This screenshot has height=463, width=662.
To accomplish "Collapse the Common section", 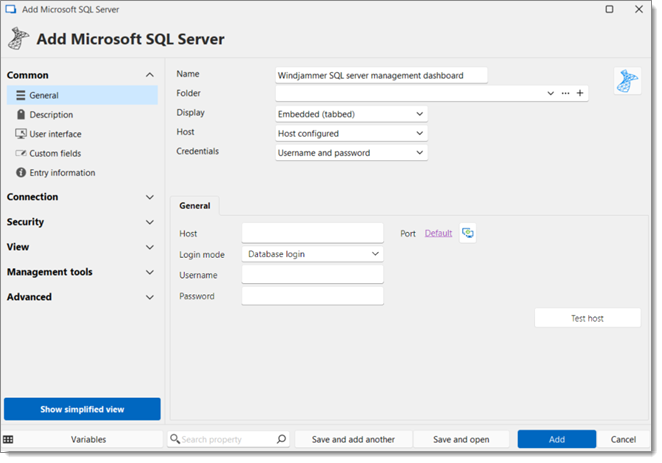I will [149, 75].
